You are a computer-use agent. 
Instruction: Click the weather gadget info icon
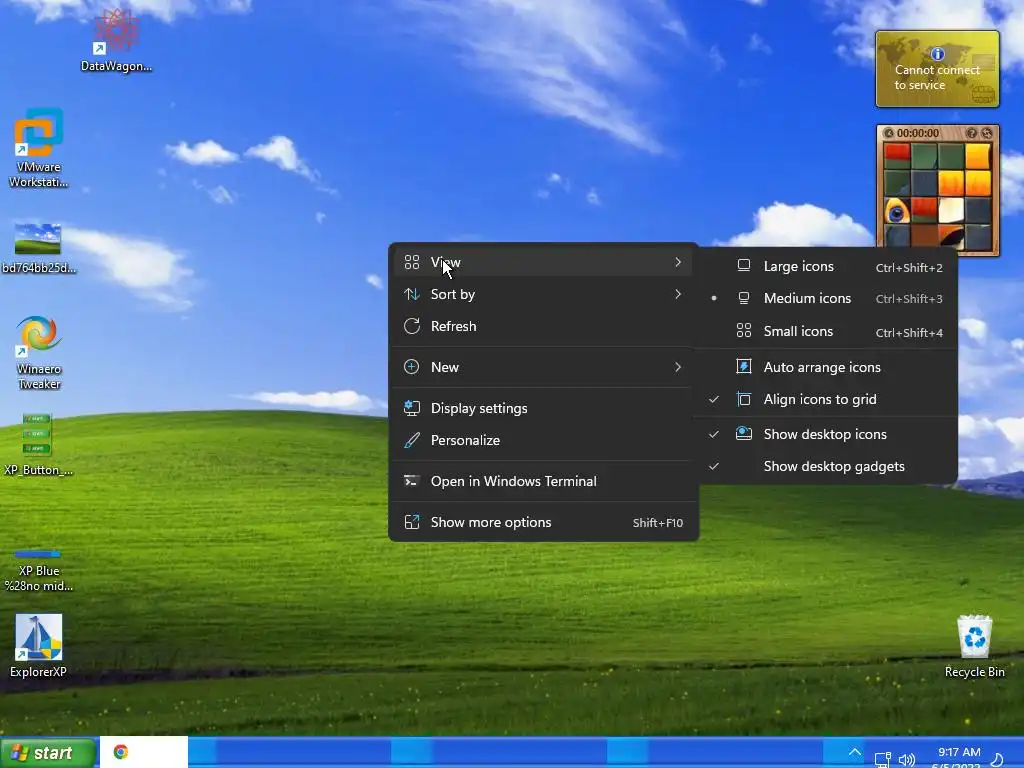point(938,54)
